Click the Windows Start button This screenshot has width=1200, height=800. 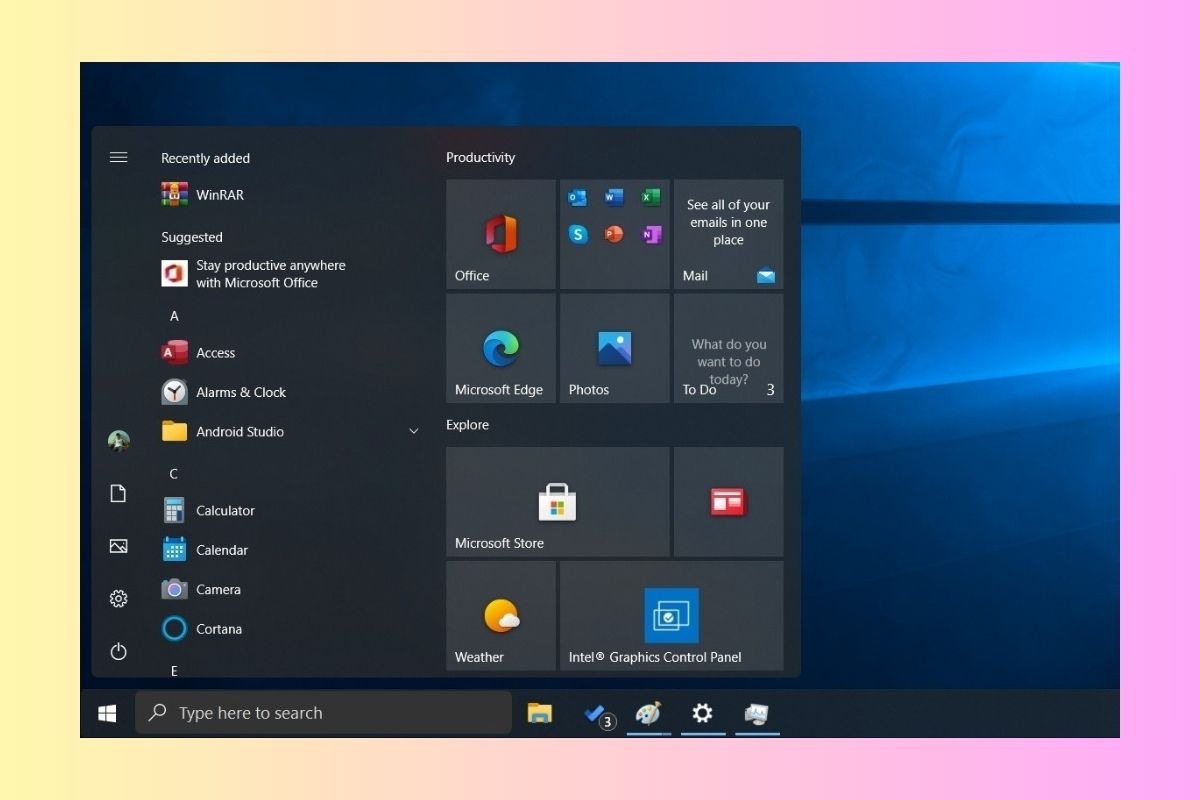click(107, 713)
